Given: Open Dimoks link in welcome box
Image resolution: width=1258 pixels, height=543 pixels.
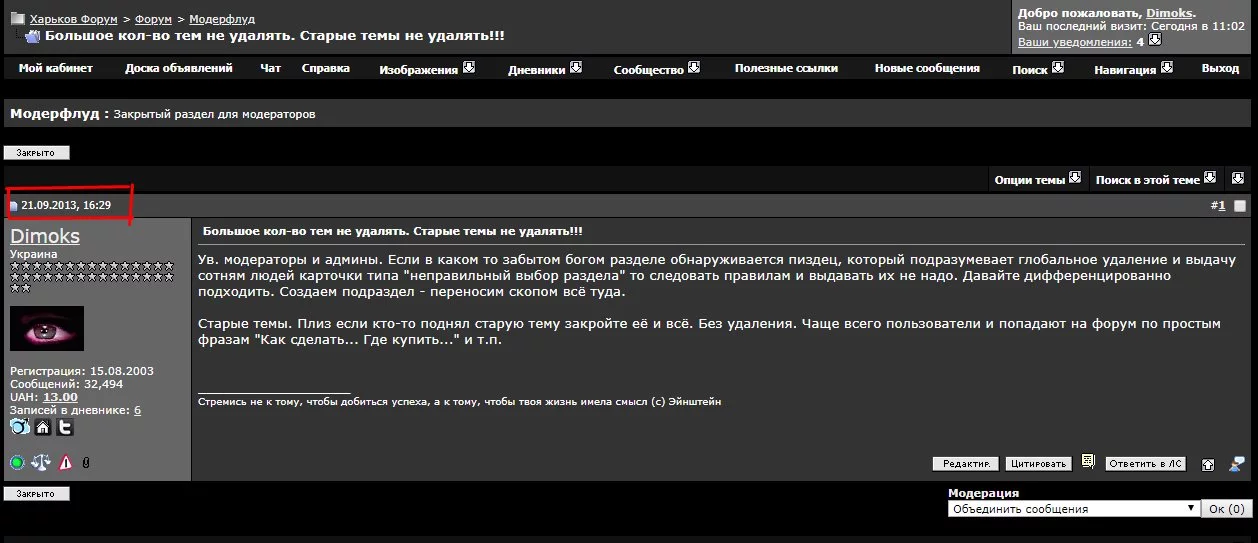Looking at the screenshot, I should point(1169,13).
